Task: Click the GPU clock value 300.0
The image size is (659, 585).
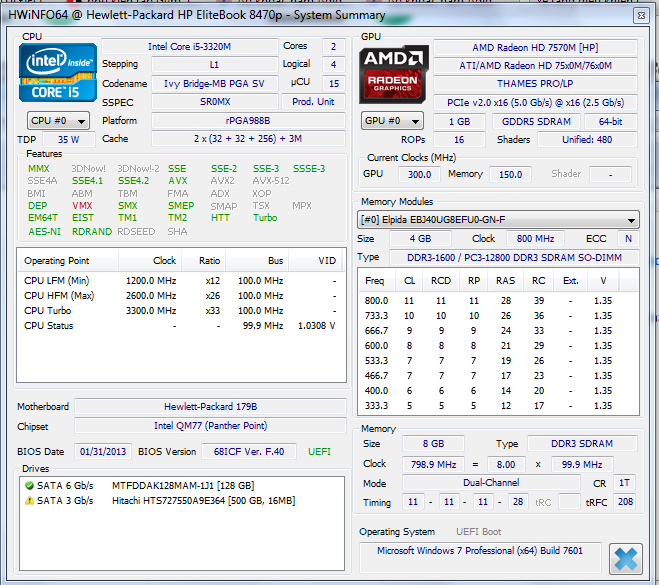Action: click(x=419, y=174)
